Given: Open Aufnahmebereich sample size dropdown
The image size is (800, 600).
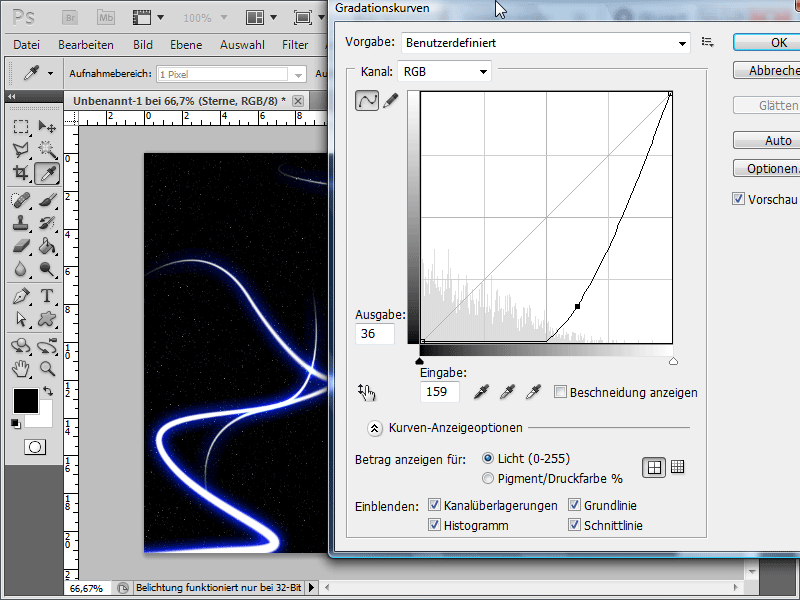Looking at the screenshot, I should pos(298,75).
